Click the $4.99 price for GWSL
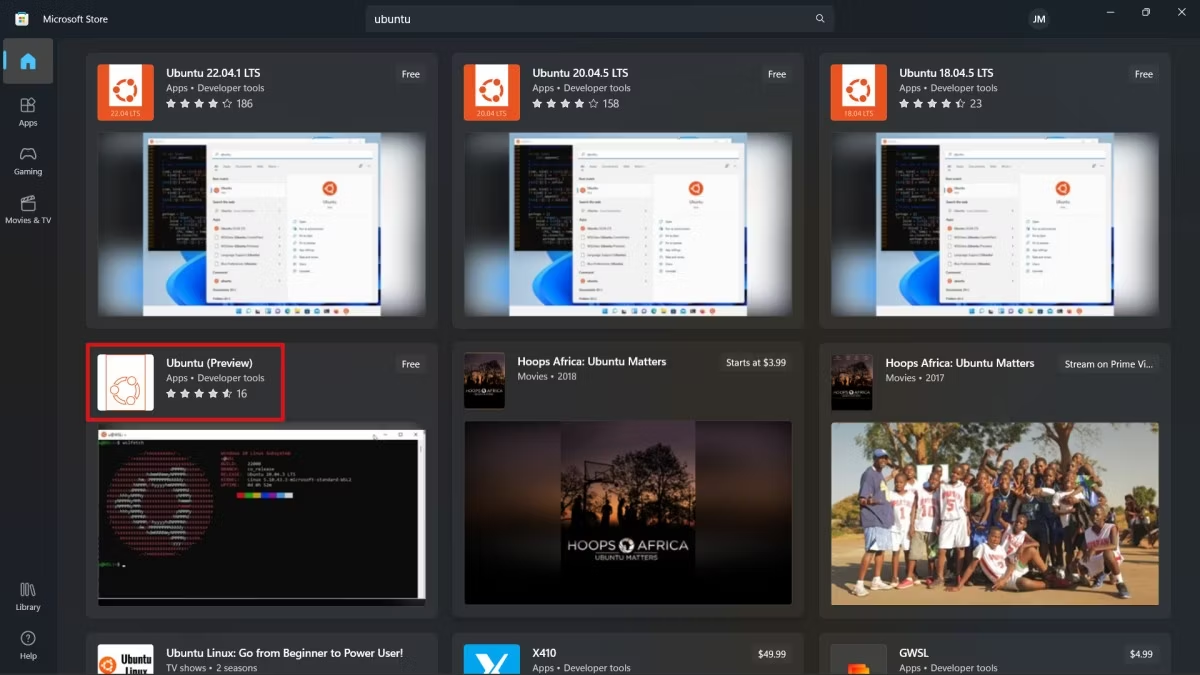The height and width of the screenshot is (675, 1200). pyautogui.click(x=1141, y=654)
